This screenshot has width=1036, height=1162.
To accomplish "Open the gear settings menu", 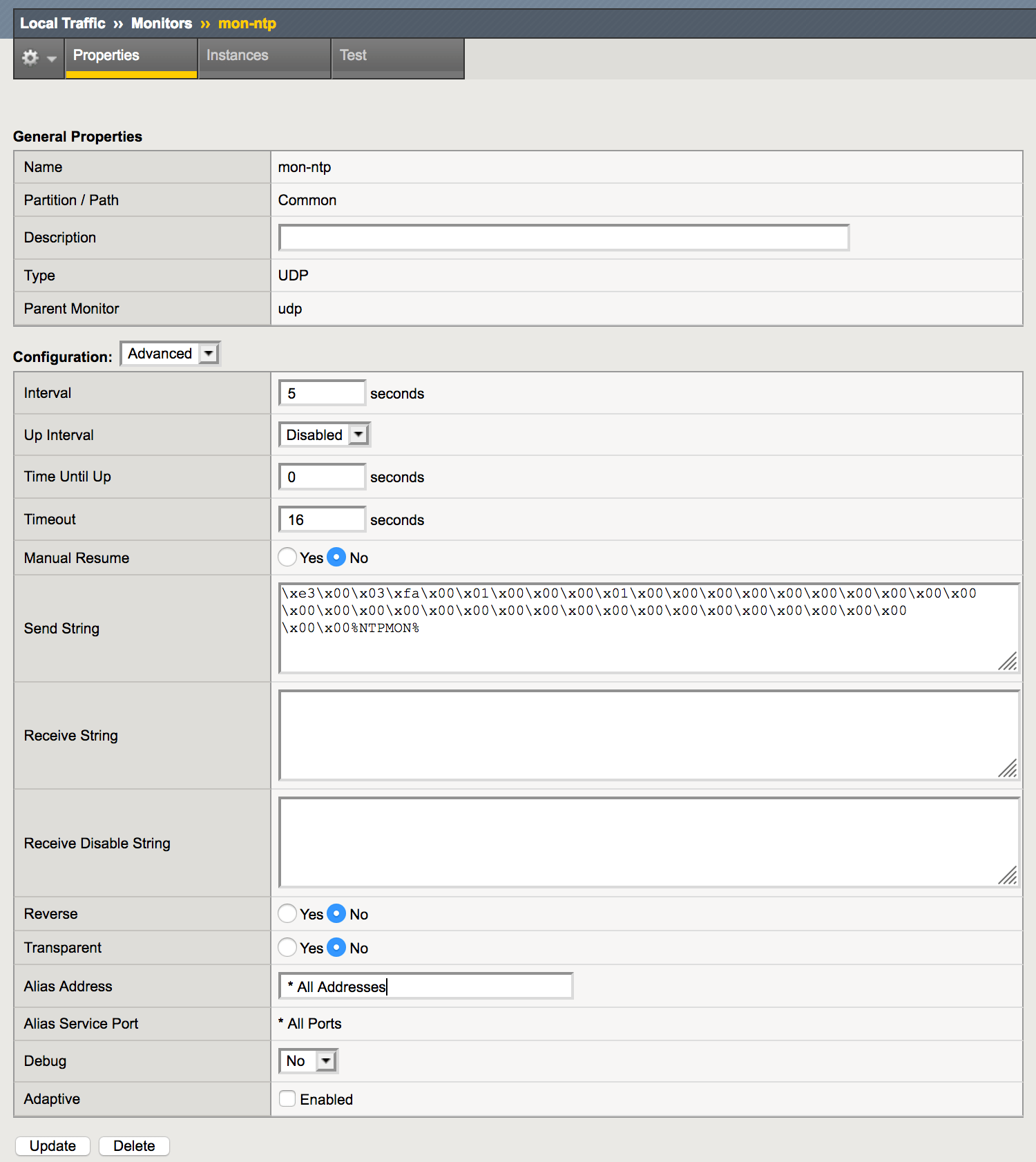I will (39, 58).
